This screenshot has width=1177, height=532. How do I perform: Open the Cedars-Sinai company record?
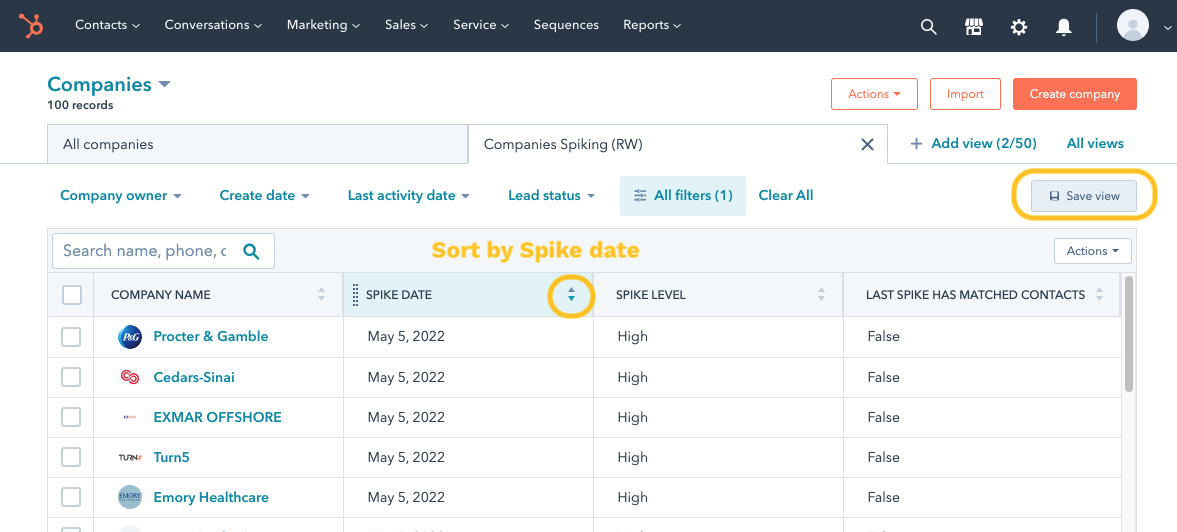pos(194,377)
